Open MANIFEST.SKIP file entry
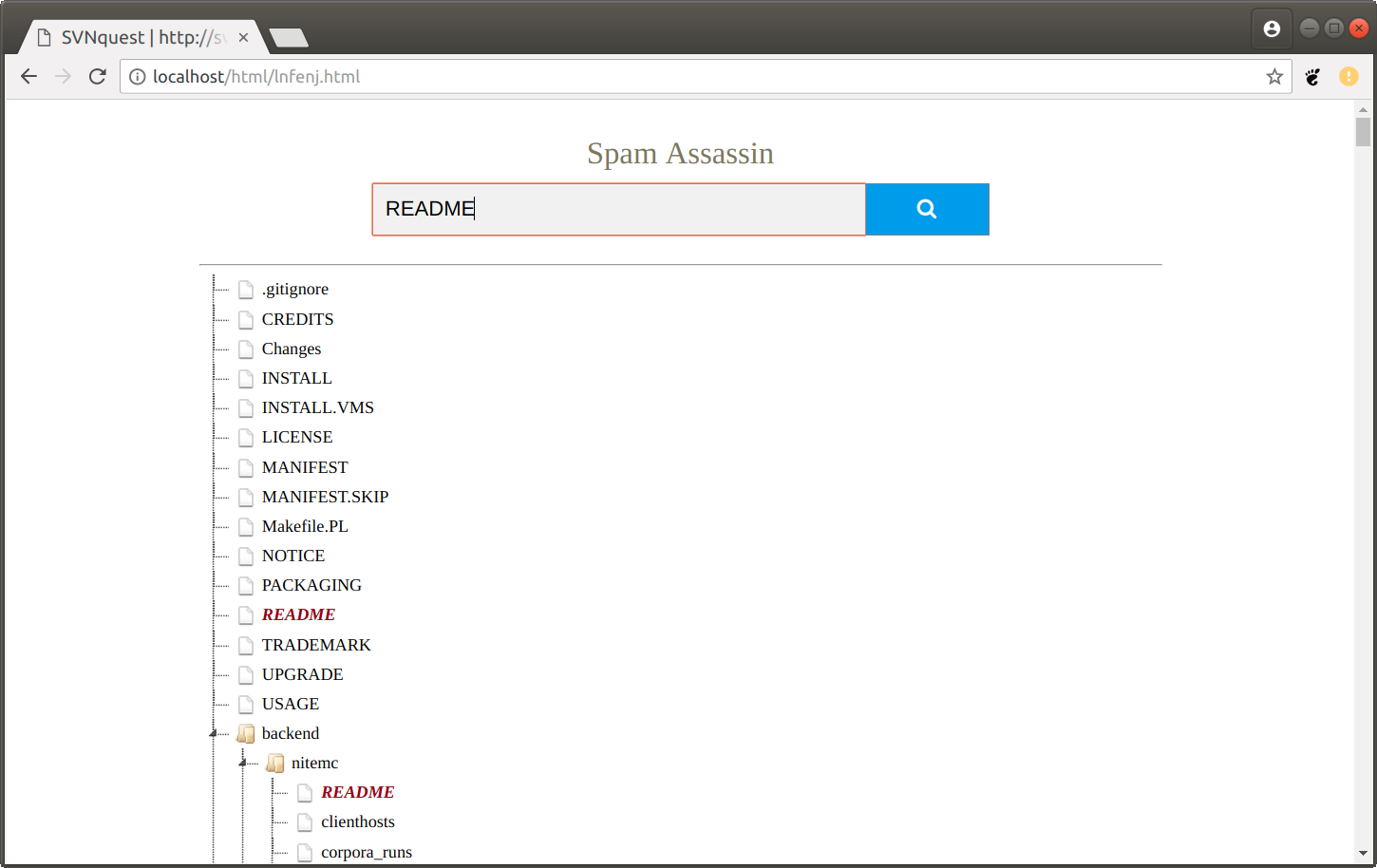The width and height of the screenshot is (1377, 868). (326, 497)
